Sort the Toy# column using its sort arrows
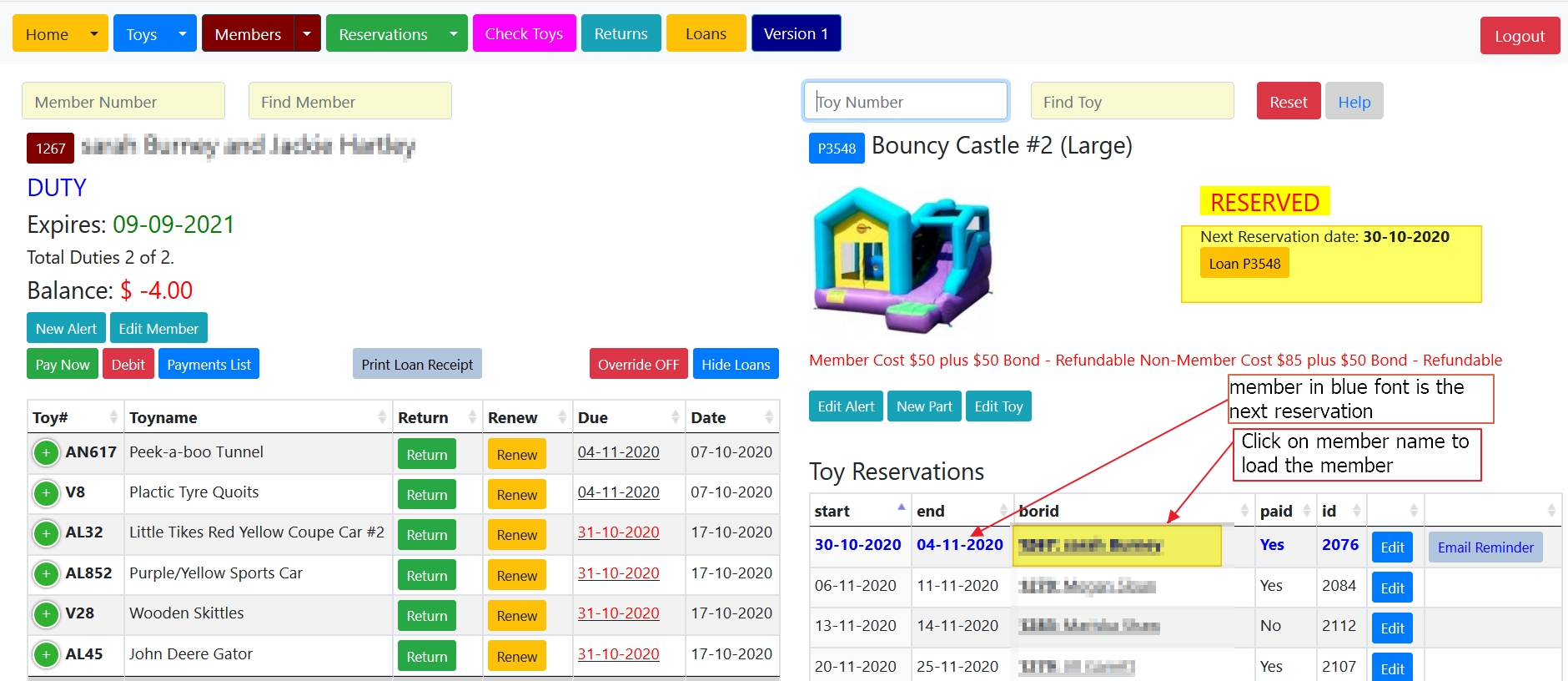Image resolution: width=1568 pixels, height=681 pixels. 113,417
